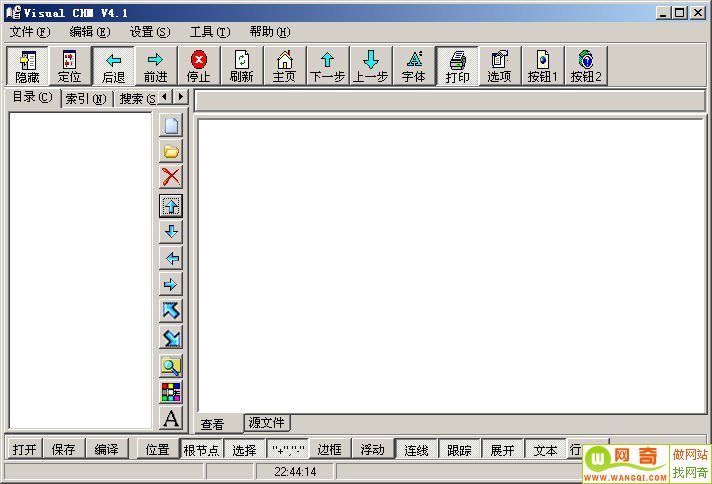Screen dimensions: 712x484
Task: Switch to the 索引(N) tab
Action: (x=86, y=99)
